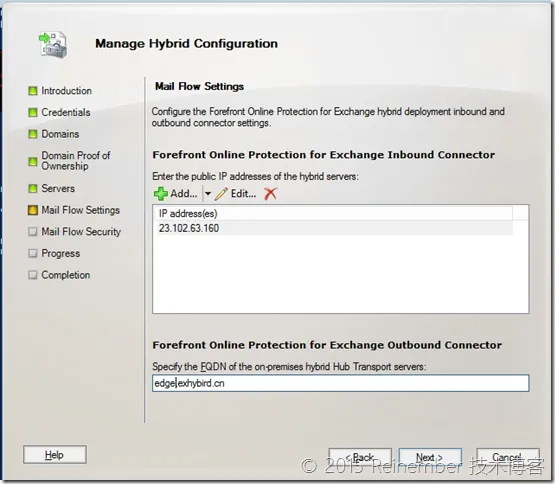Click the pencil Edit icon
This screenshot has width=555, height=484.
(x=221, y=194)
